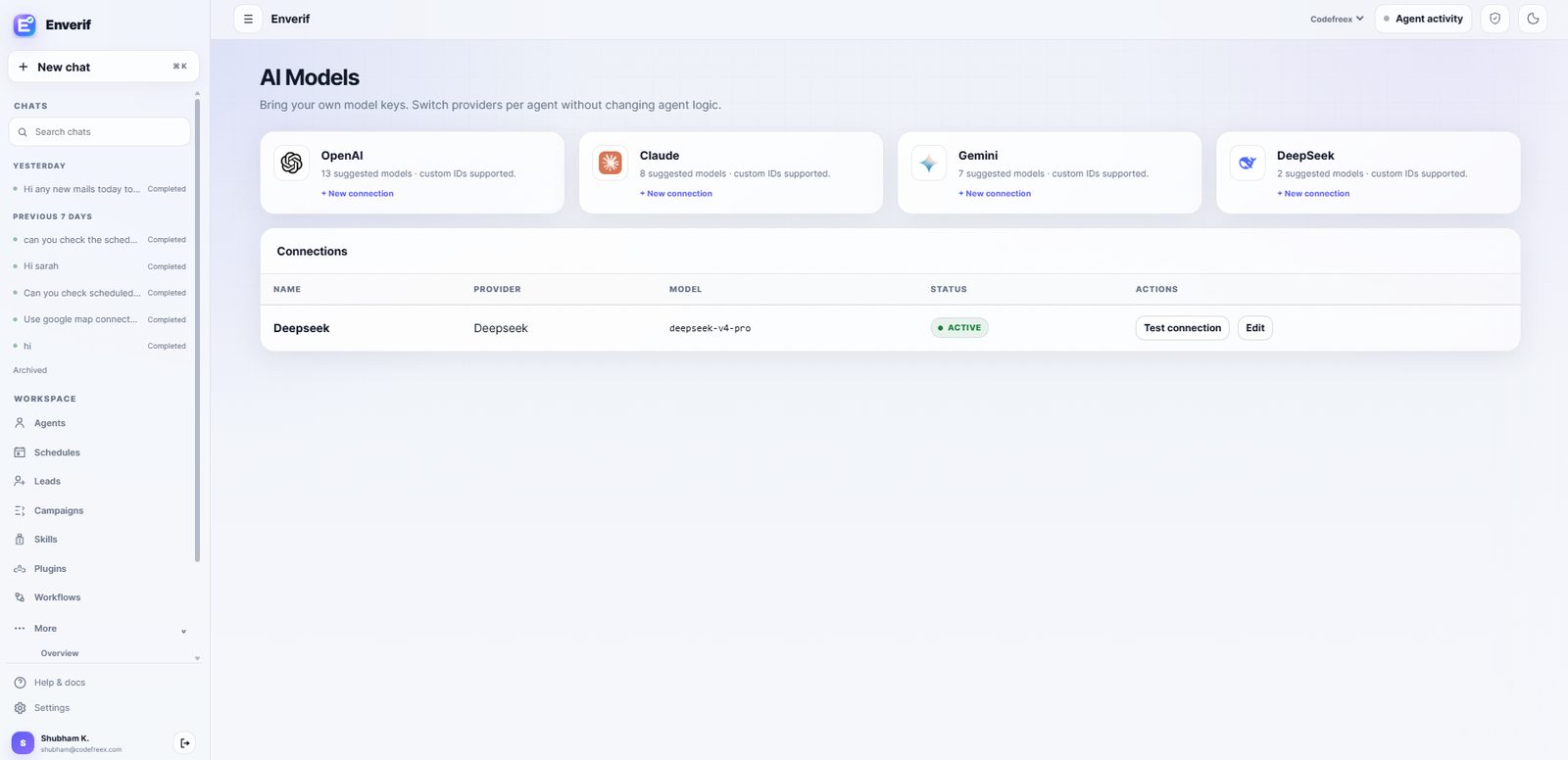Viewport: 1568px width, 760px height.
Task: Open the Campaigns menu item
Action: [x=59, y=510]
